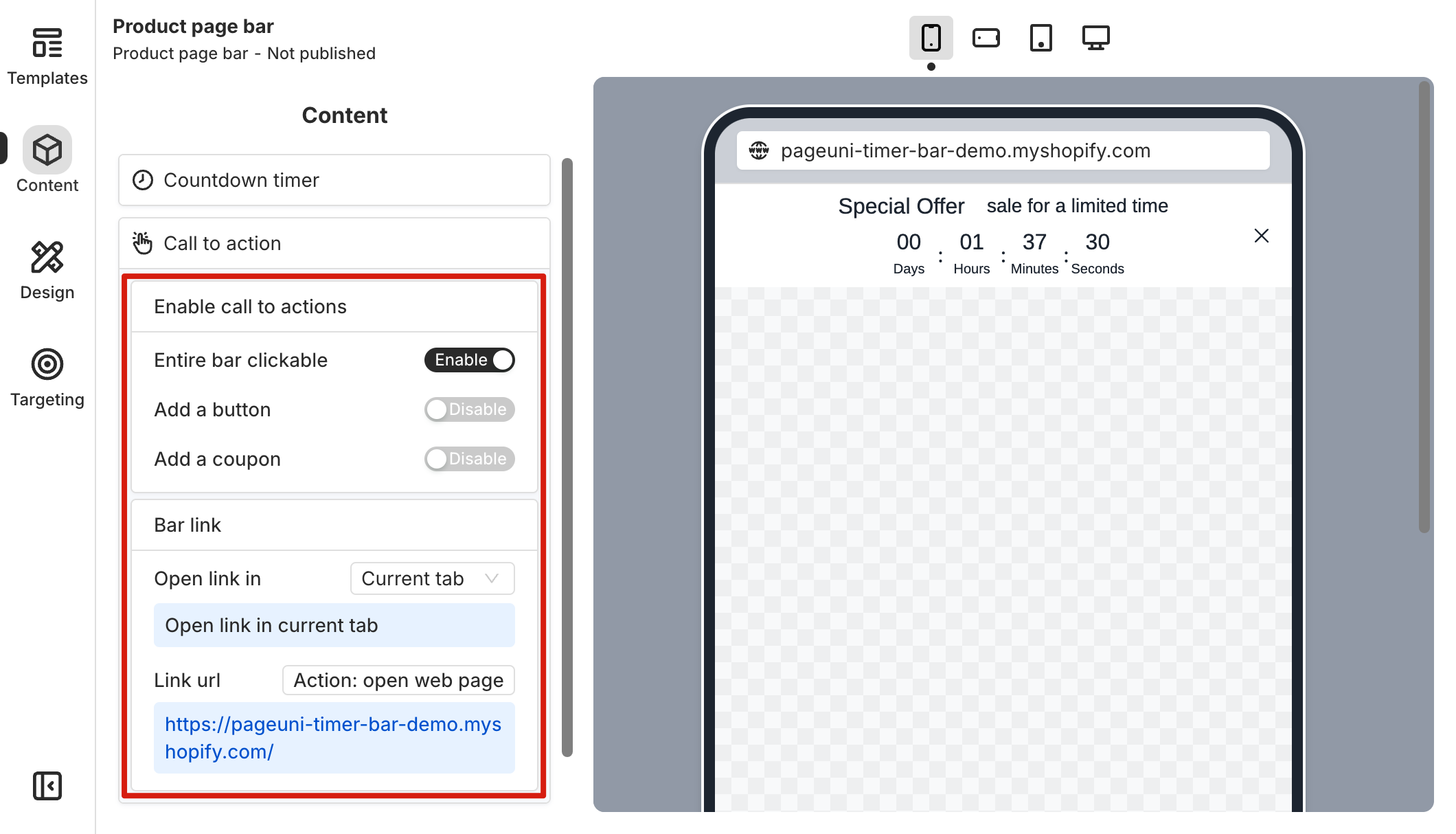Open the Action: open web page dropdown
Image resolution: width=1456 pixels, height=834 pixels.
[398, 680]
